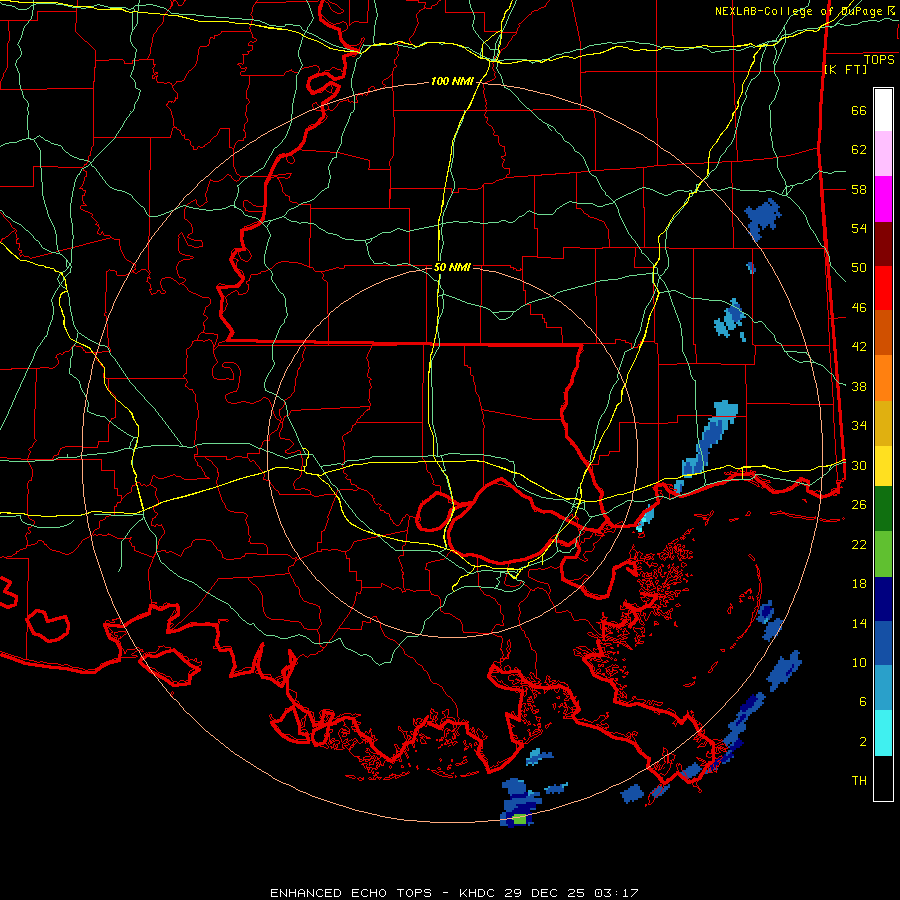Pick the maroon legend color band
Image resolution: width=900 pixels, height=900 pixels.
tap(883, 244)
